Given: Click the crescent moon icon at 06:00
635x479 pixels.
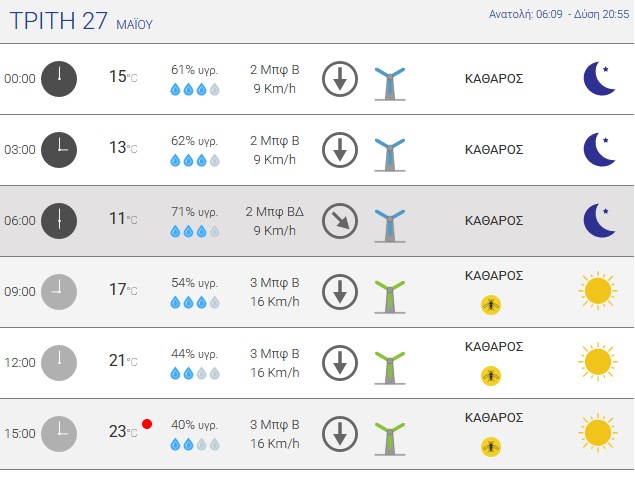Looking at the screenshot, I should tap(599, 221).
